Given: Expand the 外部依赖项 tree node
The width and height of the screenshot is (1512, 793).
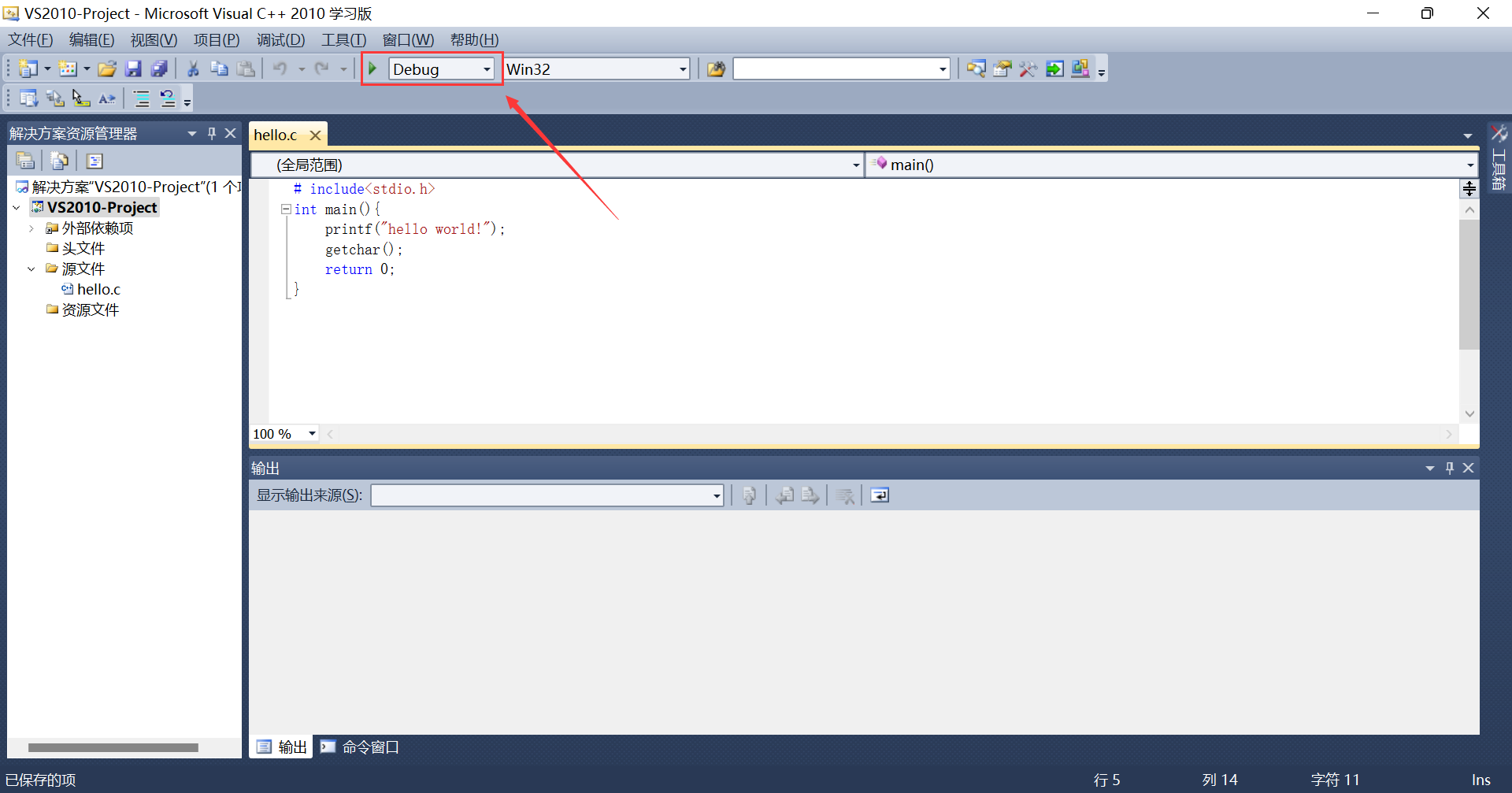Looking at the screenshot, I should pos(31,228).
